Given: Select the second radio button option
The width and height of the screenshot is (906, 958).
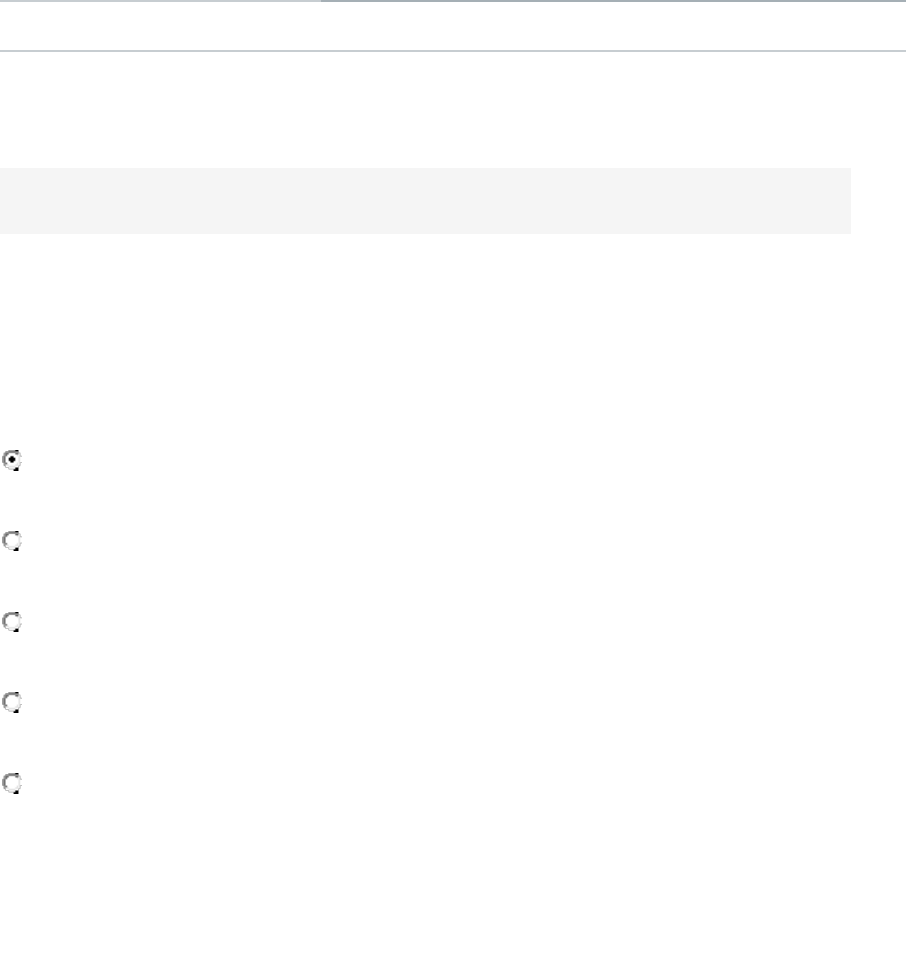Looking at the screenshot, I should 13,542.
